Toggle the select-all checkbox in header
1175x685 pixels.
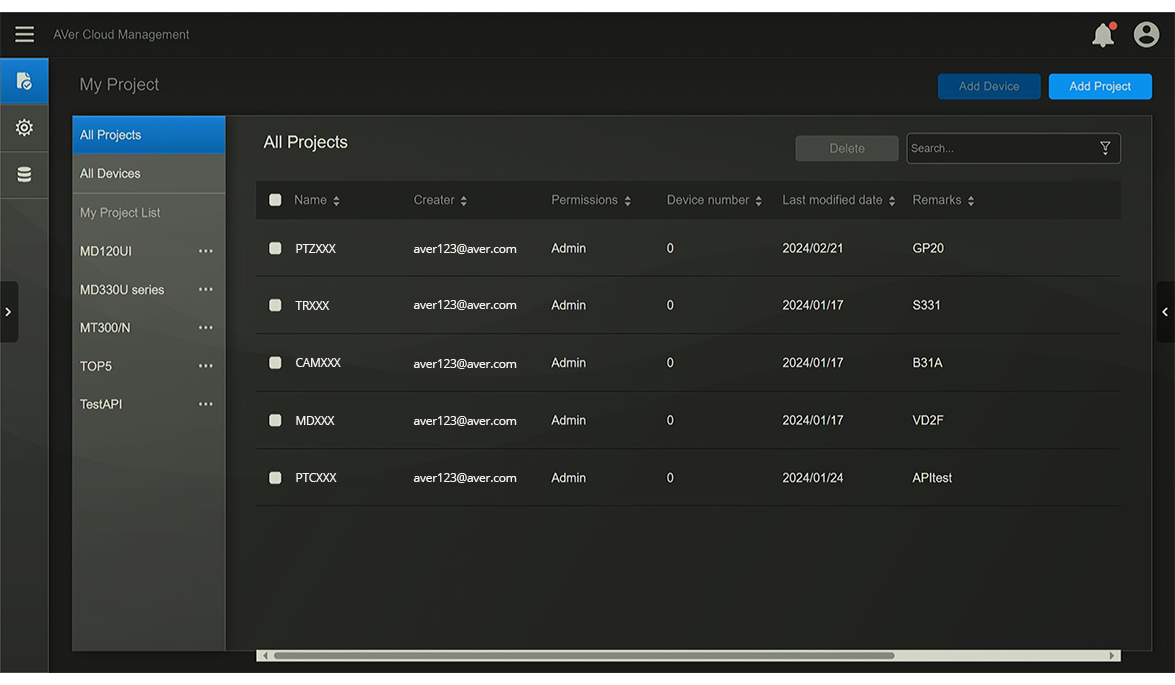click(x=275, y=200)
